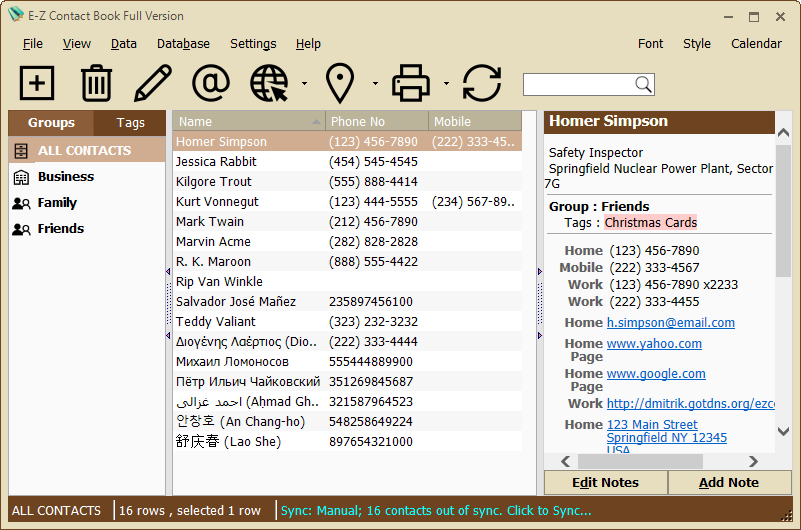The image size is (801, 530).
Task: Click the details pane vertical scrollbar thumb
Action: (x=783, y=210)
